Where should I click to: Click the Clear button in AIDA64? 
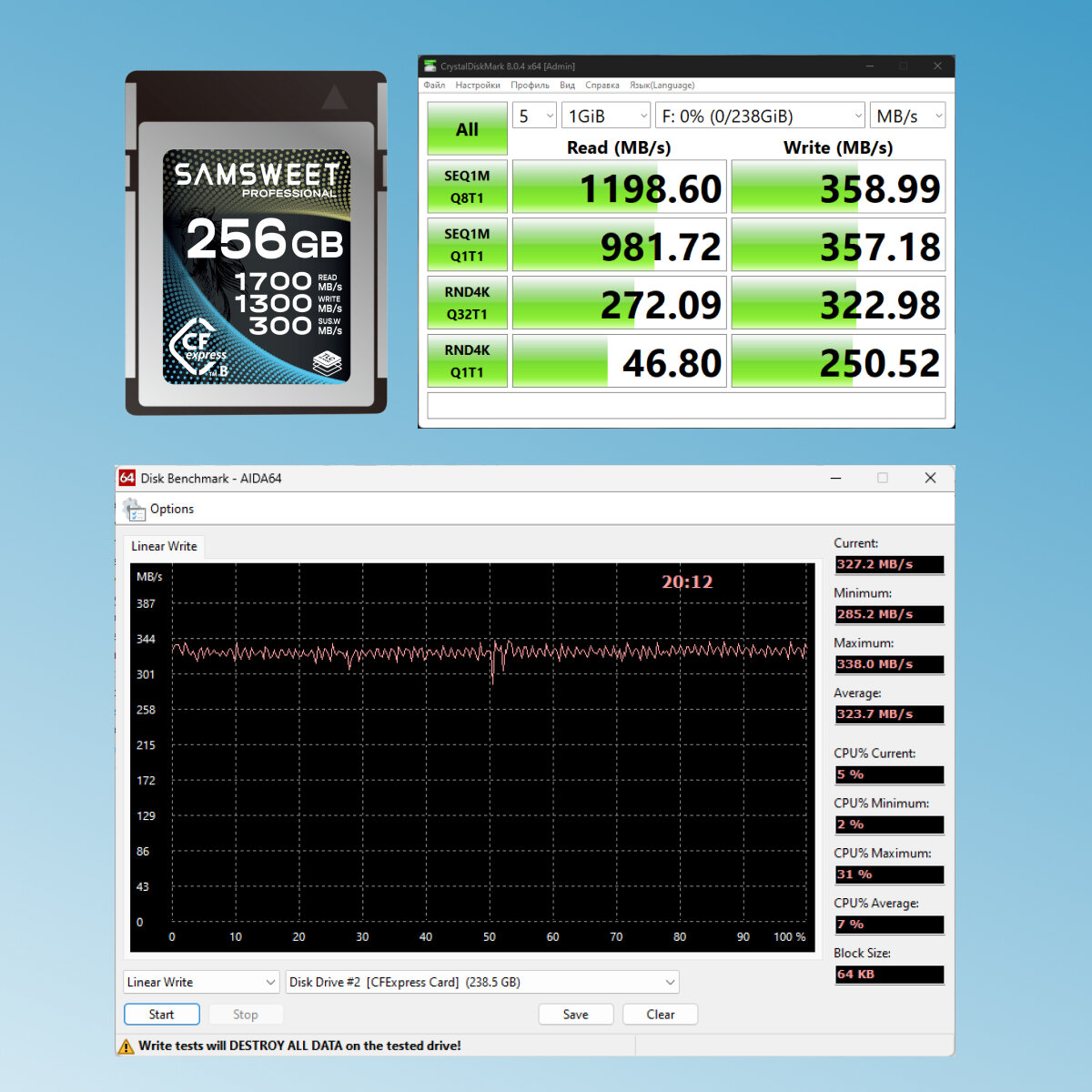[661, 1015]
